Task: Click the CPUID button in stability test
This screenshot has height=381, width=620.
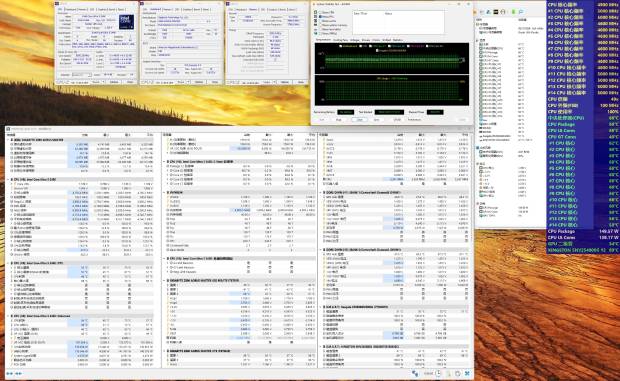Action: [397, 119]
